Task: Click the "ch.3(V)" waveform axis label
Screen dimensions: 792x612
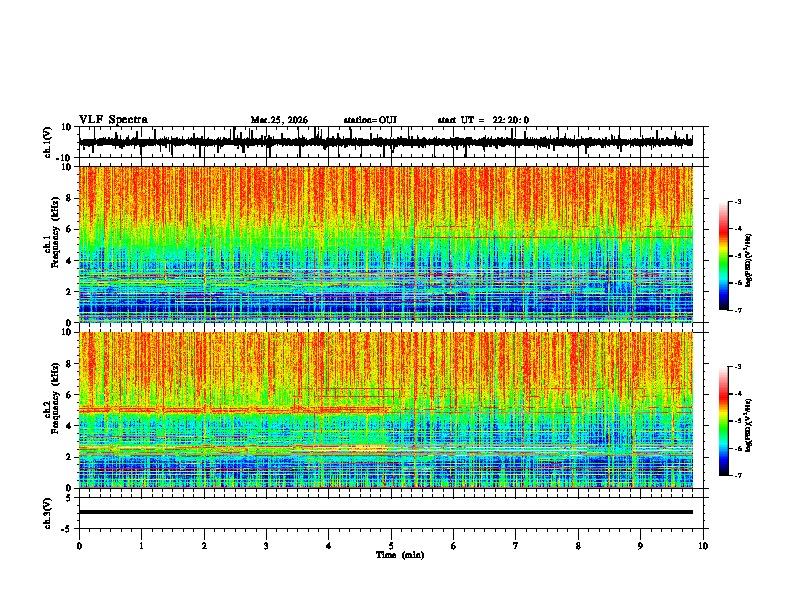Action: point(48,514)
